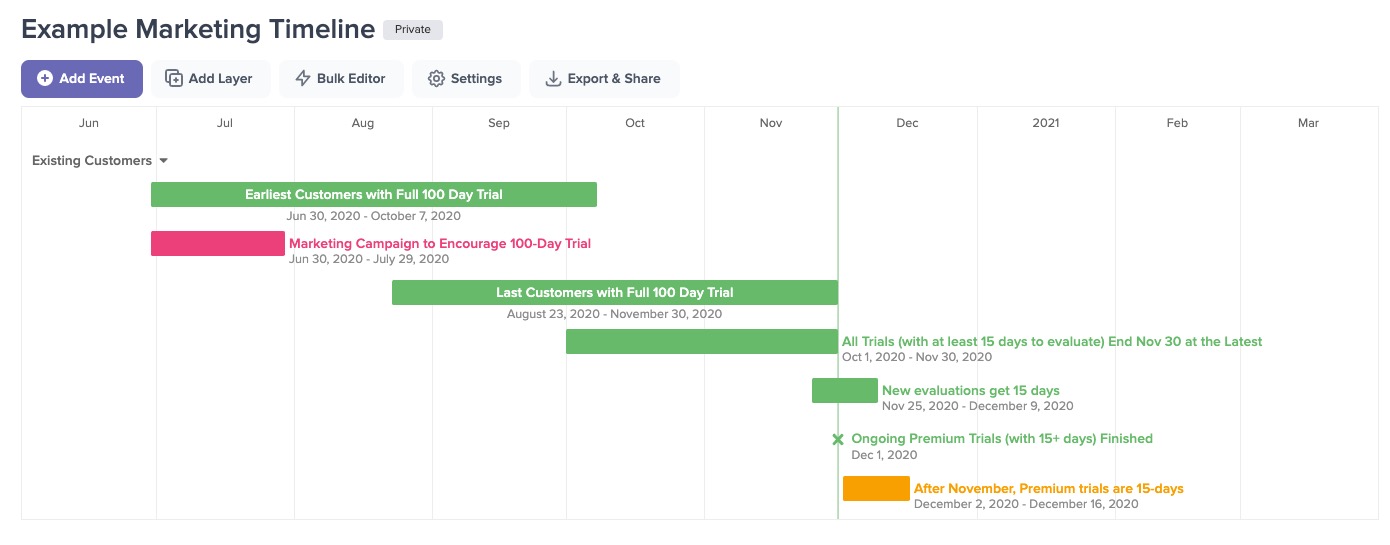Image resolution: width=1390 pixels, height=545 pixels.
Task: Click the Example Marketing Timeline title
Action: [x=198, y=30]
